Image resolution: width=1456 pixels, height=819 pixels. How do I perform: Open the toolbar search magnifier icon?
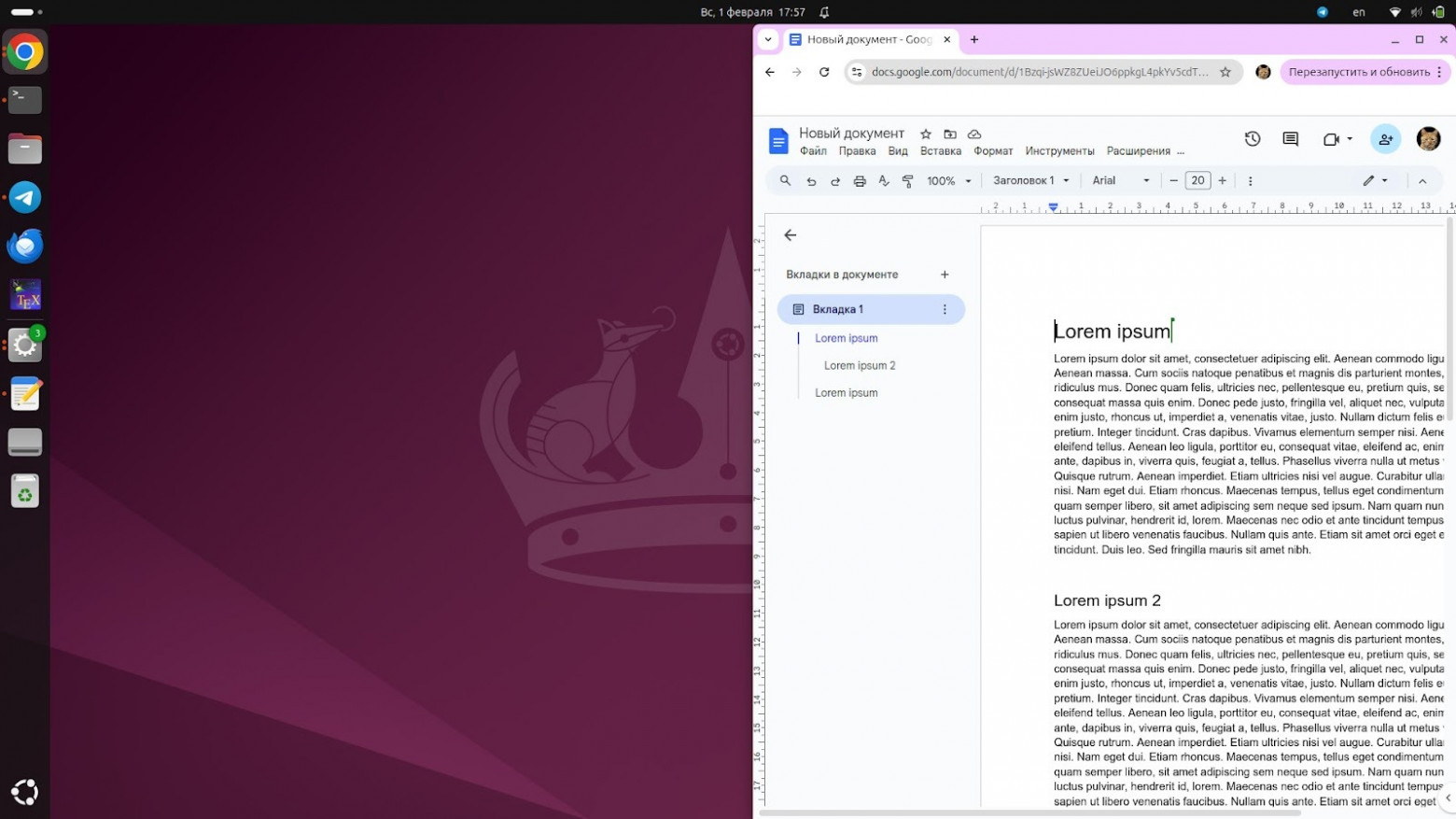coord(785,181)
